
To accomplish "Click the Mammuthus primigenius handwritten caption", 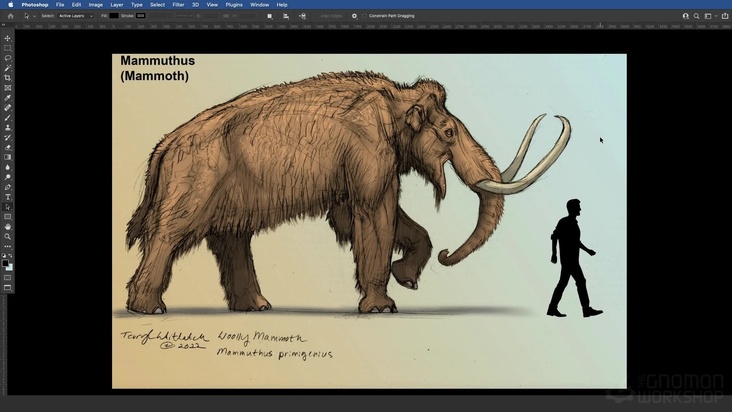I will pyautogui.click(x=274, y=353).
